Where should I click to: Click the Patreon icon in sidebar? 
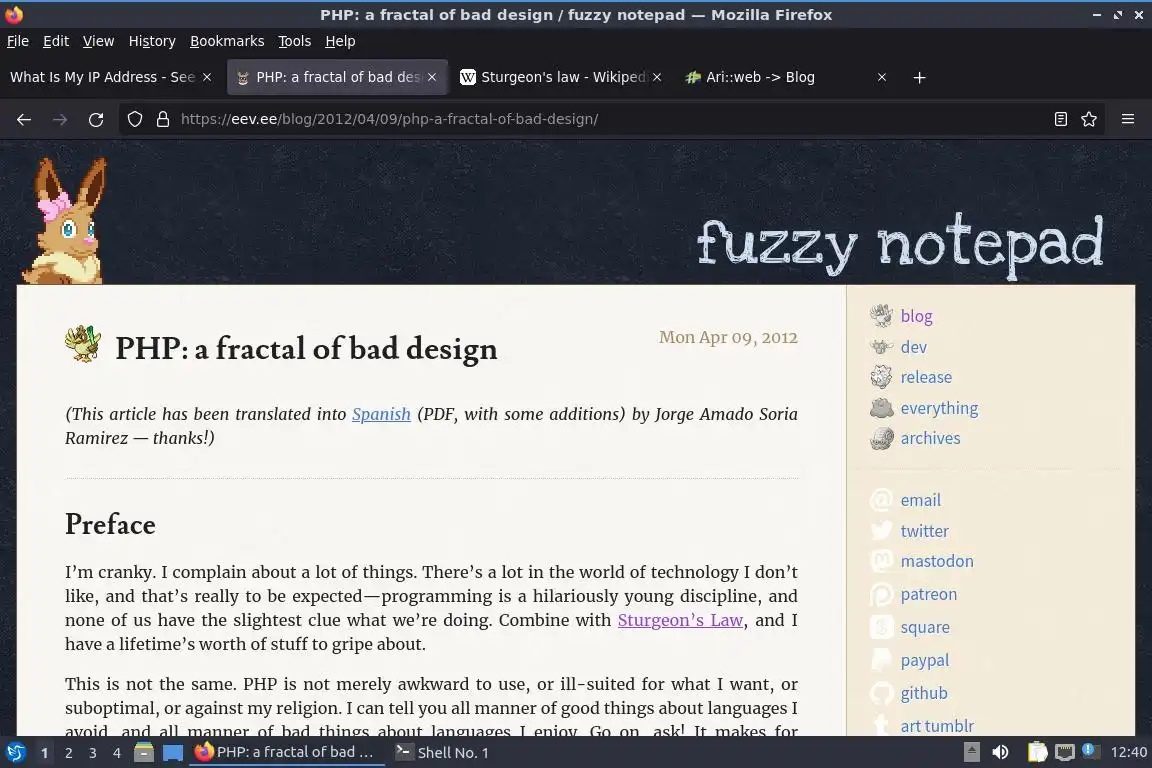[881, 594]
